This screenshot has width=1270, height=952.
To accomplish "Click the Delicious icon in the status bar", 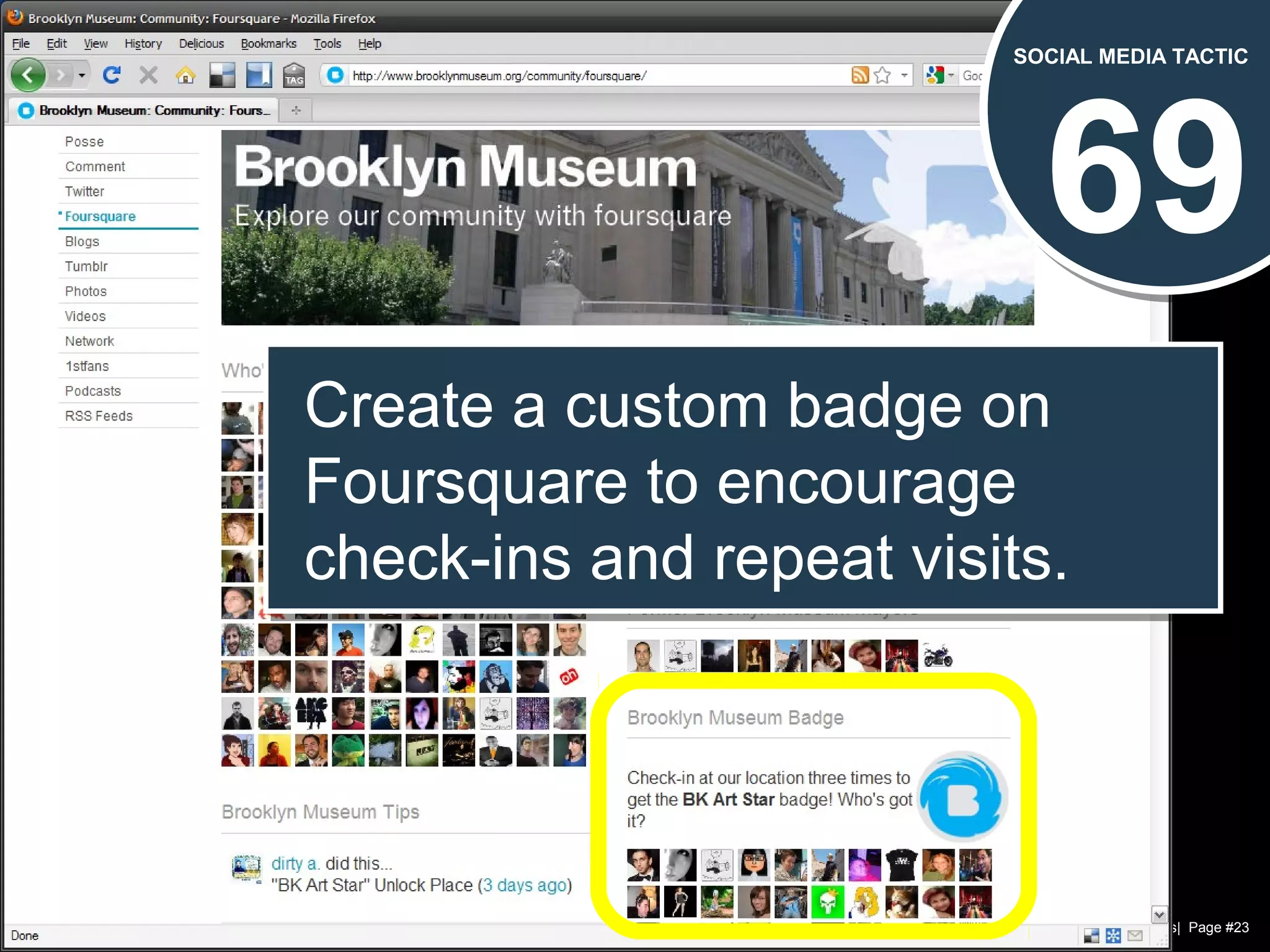I will (1091, 935).
